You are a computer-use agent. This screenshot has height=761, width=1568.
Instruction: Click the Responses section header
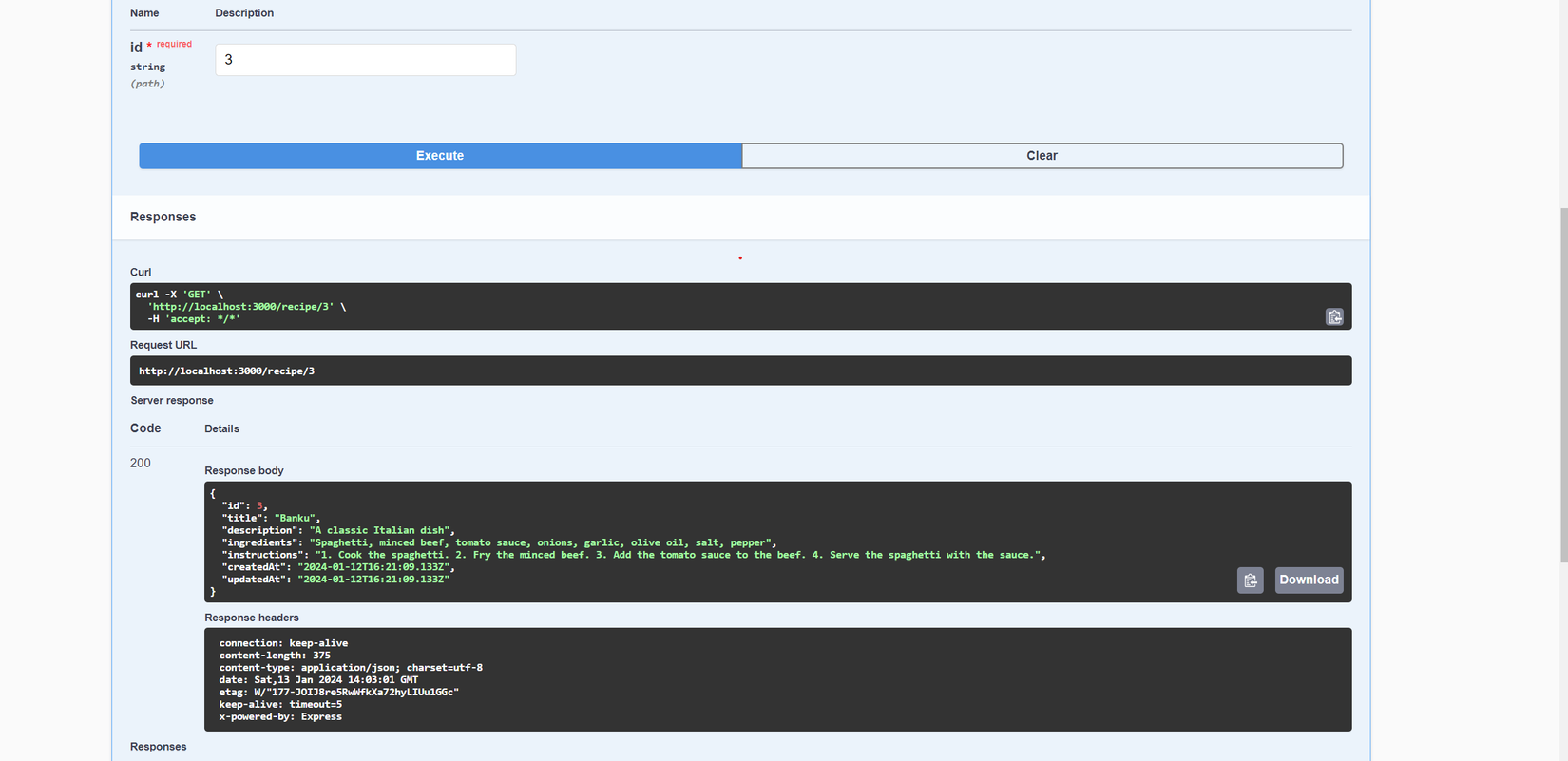[x=163, y=217]
